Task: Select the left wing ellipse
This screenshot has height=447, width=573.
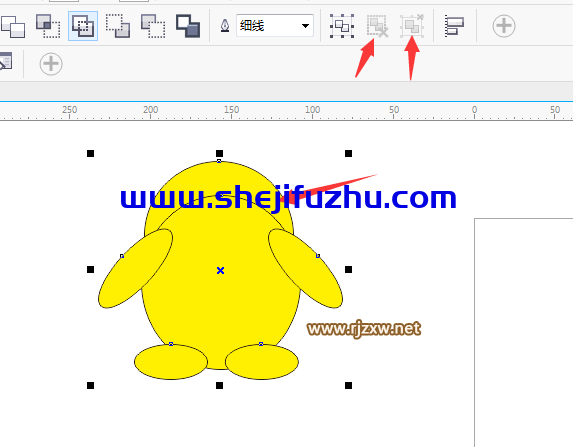Action: [x=135, y=268]
